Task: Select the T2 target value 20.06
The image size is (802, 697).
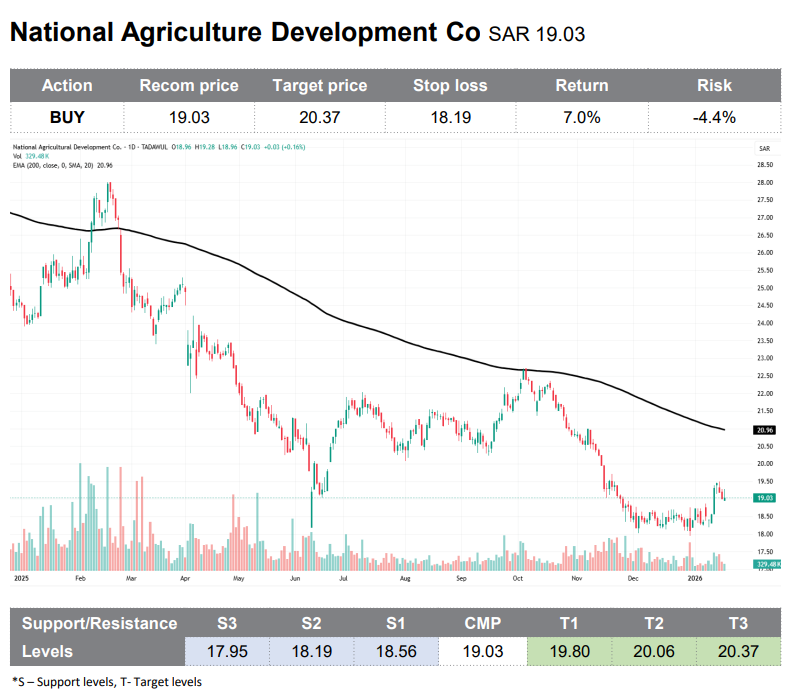Action: click(x=653, y=652)
